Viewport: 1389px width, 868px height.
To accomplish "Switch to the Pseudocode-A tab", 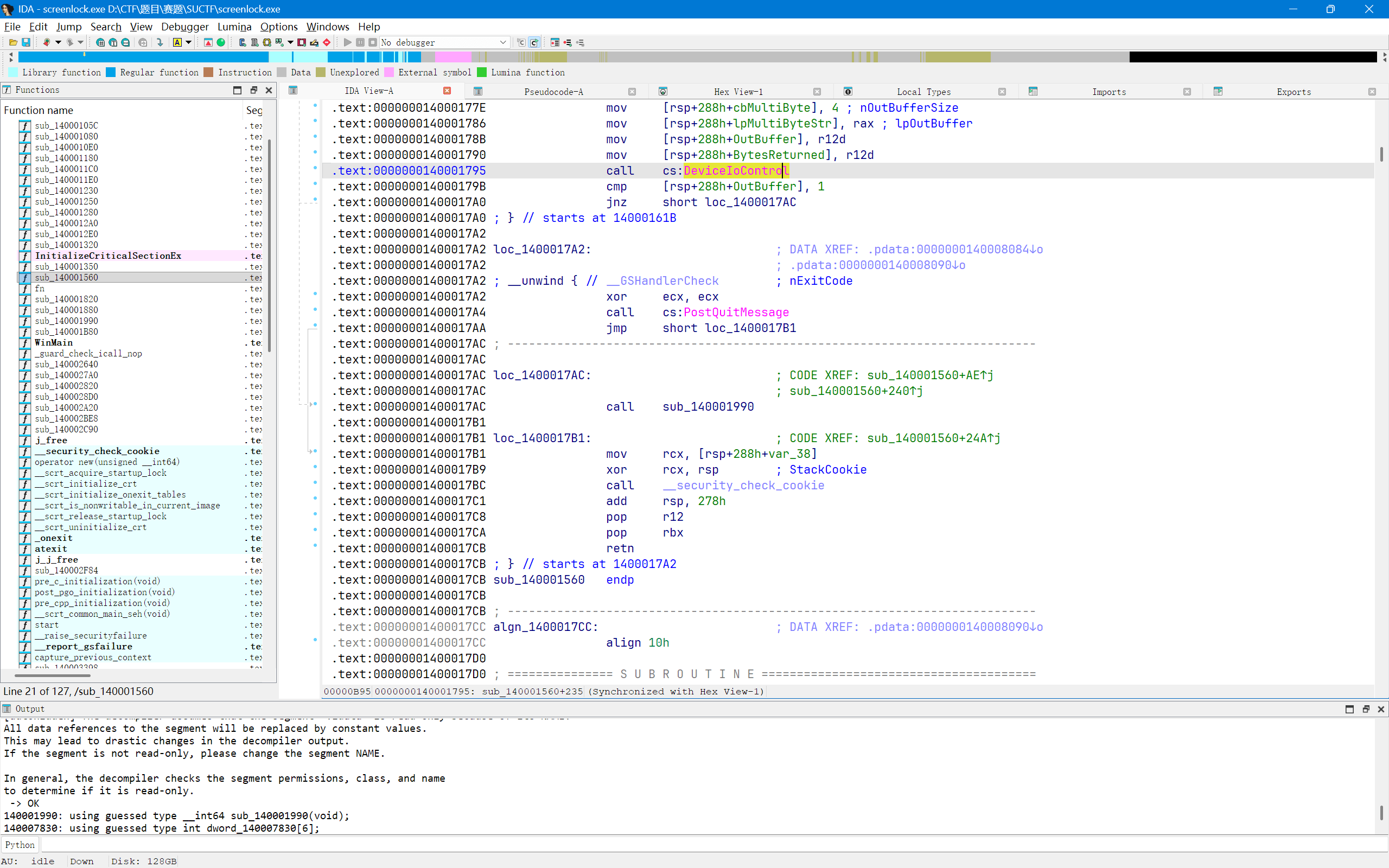I will pyautogui.click(x=553, y=92).
